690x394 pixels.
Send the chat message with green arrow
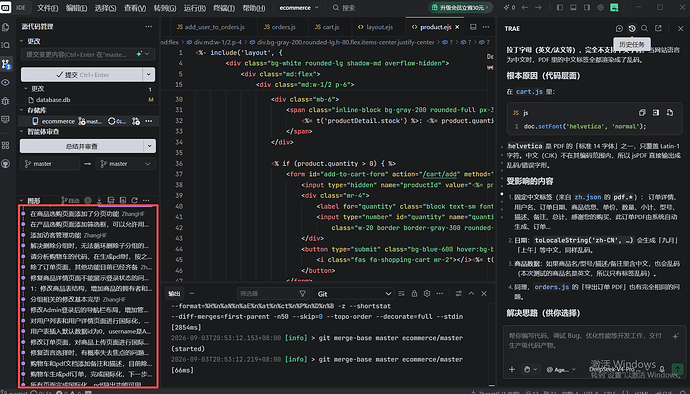pyautogui.click(x=677, y=369)
